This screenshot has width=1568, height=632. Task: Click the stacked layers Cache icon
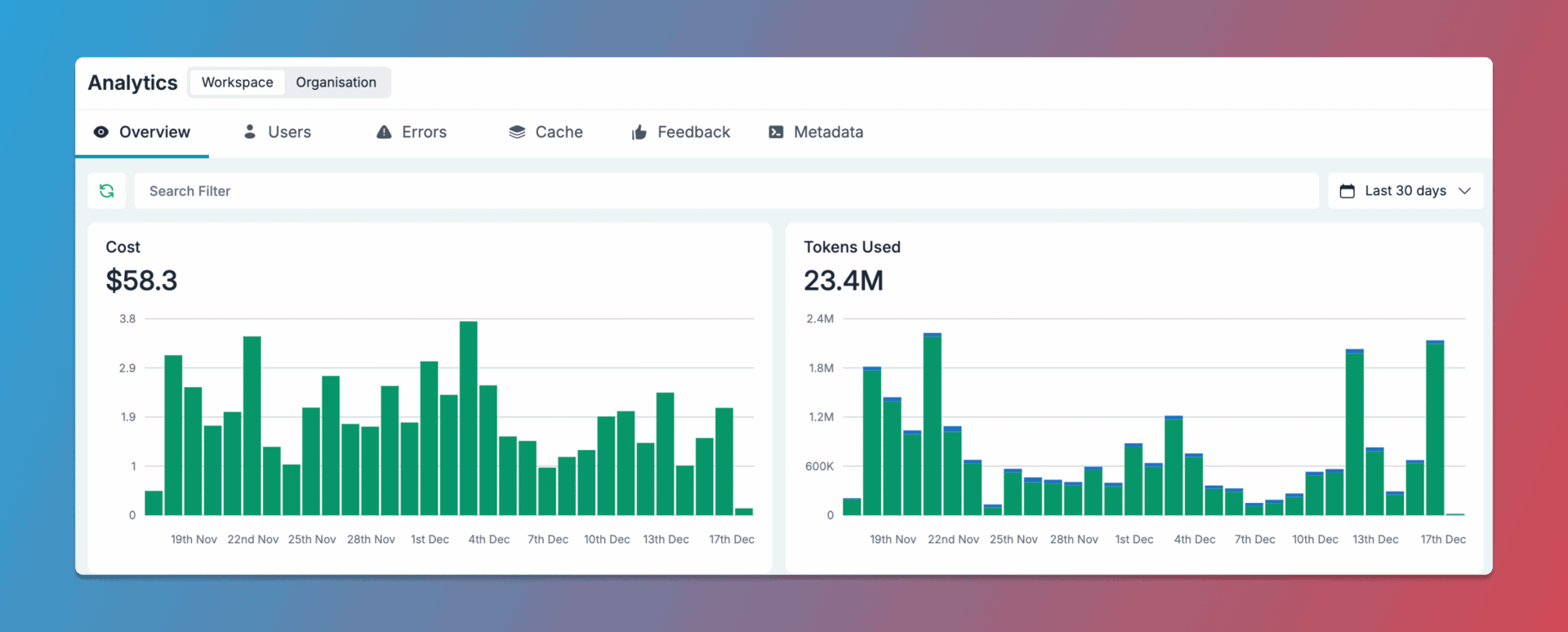click(x=517, y=131)
